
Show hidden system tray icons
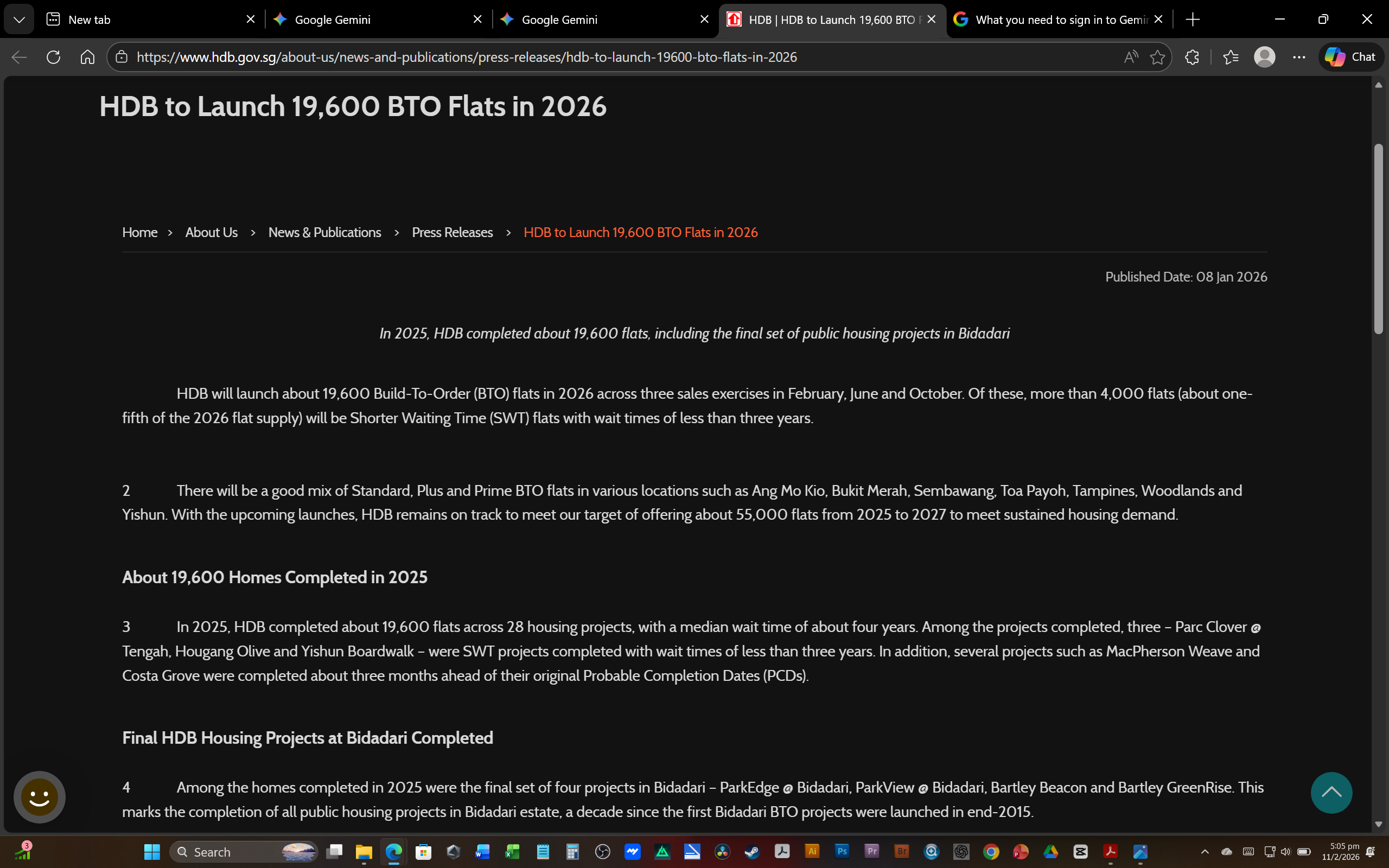tap(1205, 852)
